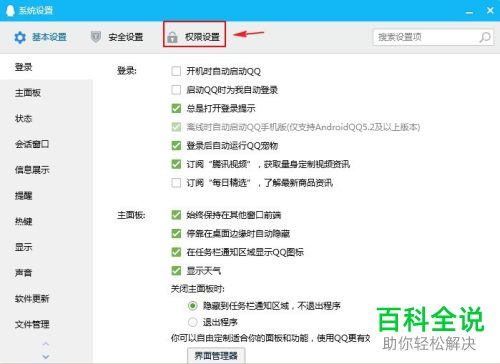Select 文件管理 in the left sidebar
The image size is (500, 364).
[x=46, y=324]
